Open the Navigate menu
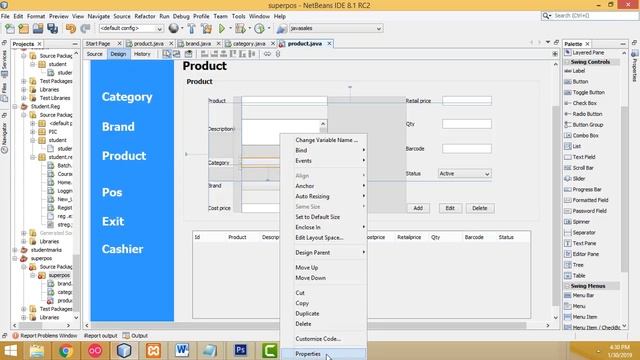Image resolution: width=640 pixels, height=360 pixels. click(x=99, y=16)
